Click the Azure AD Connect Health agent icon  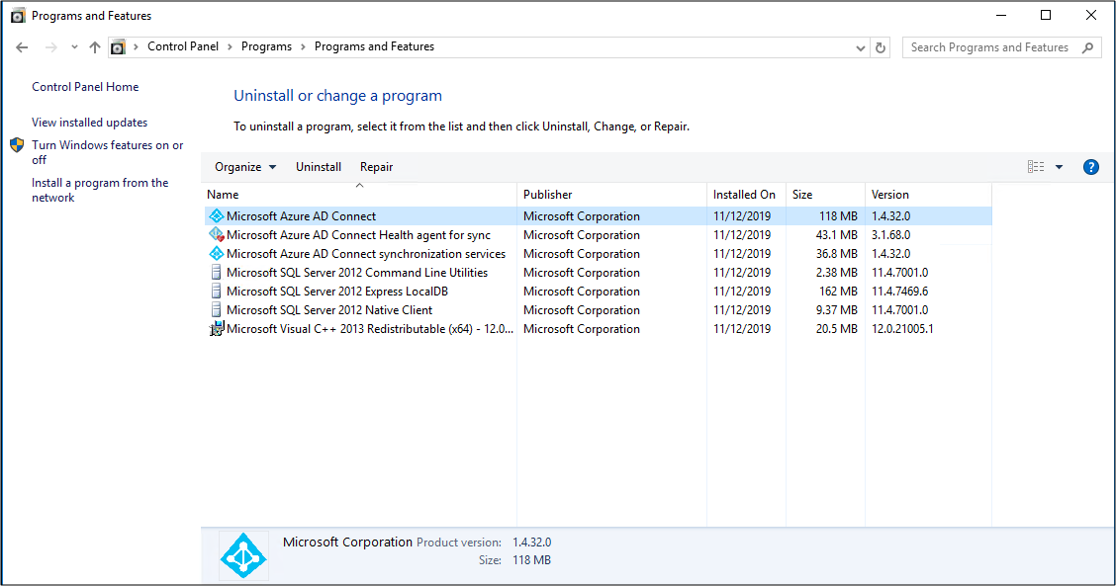217,234
